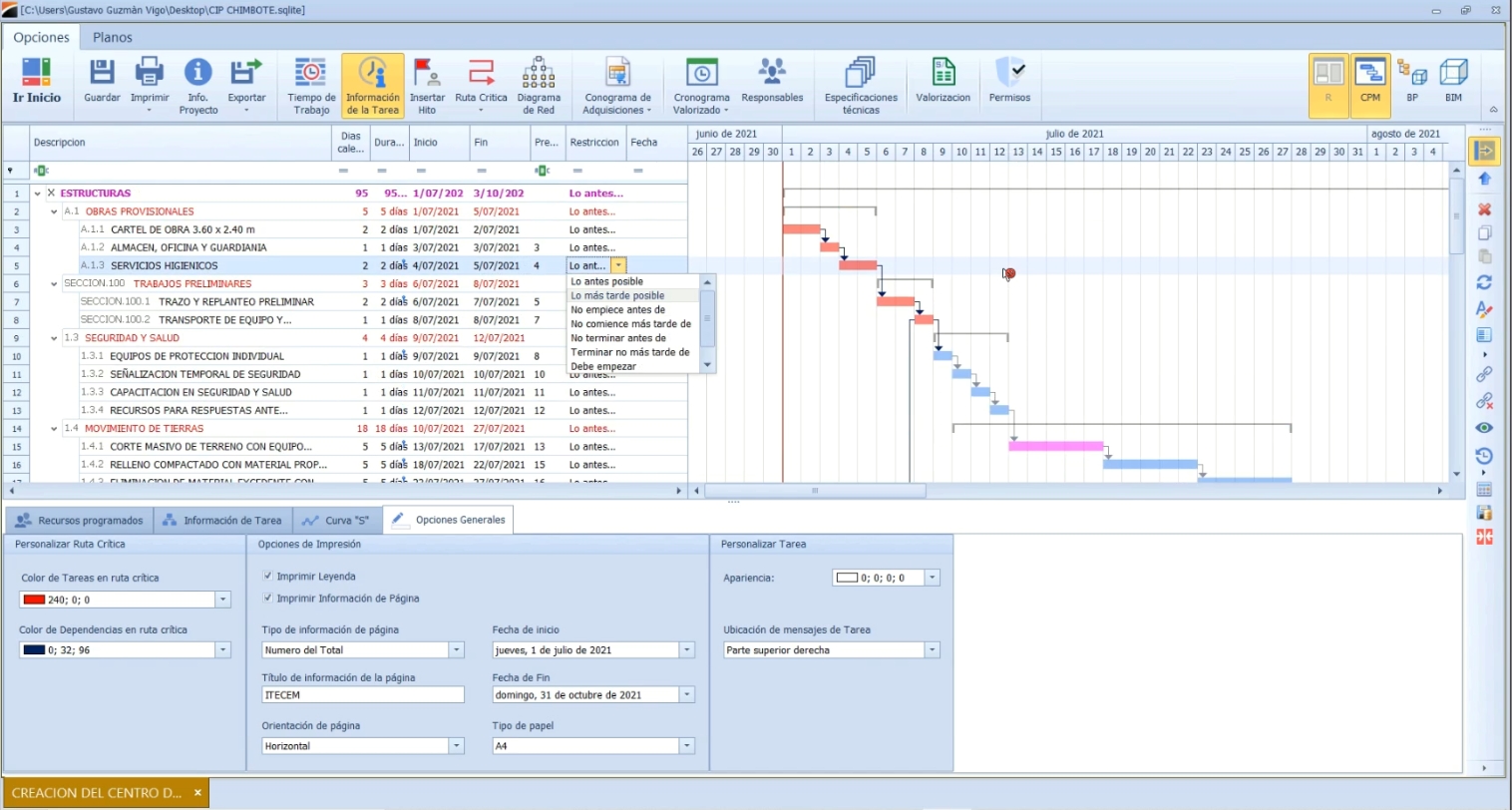Collapse the OBRAS PROVISIONALES group
Screen dimensions: 1512x810
(x=55, y=211)
